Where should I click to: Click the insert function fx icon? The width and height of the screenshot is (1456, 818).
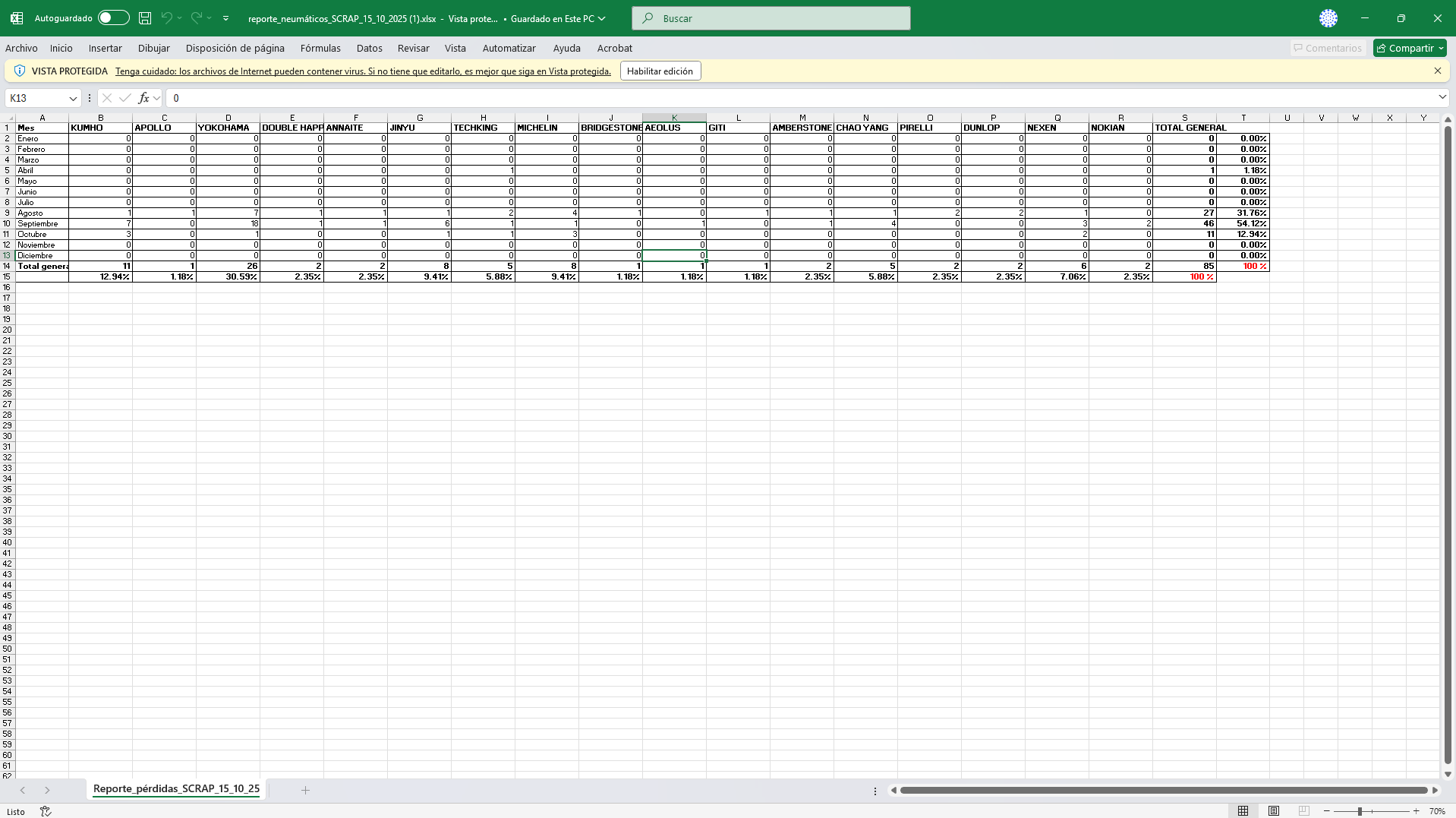click(x=143, y=98)
